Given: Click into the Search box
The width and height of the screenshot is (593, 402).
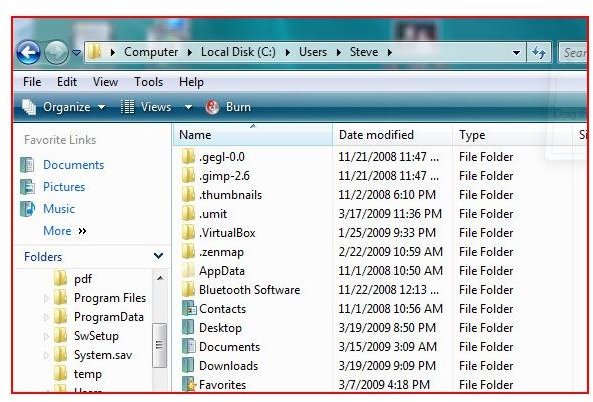Looking at the screenshot, I should click(573, 52).
